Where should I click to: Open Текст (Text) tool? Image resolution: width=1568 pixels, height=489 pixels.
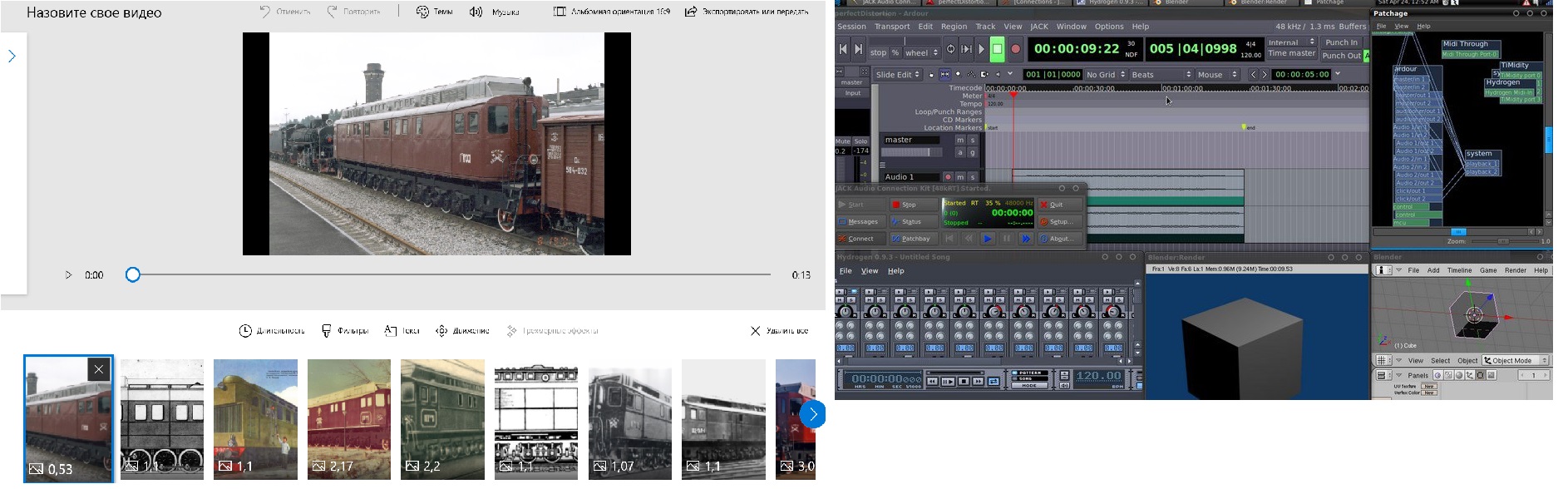click(402, 330)
